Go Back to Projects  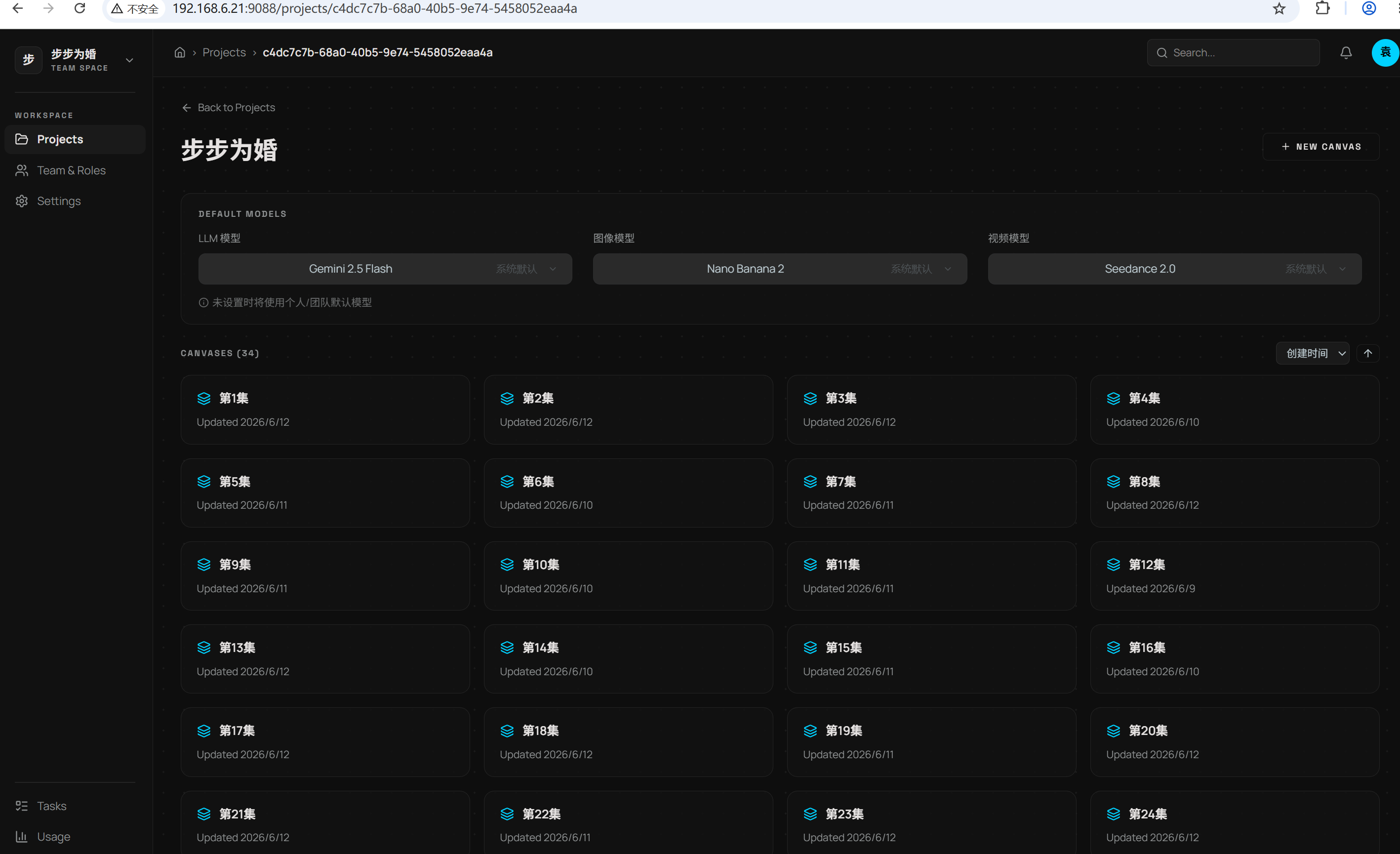(x=229, y=107)
